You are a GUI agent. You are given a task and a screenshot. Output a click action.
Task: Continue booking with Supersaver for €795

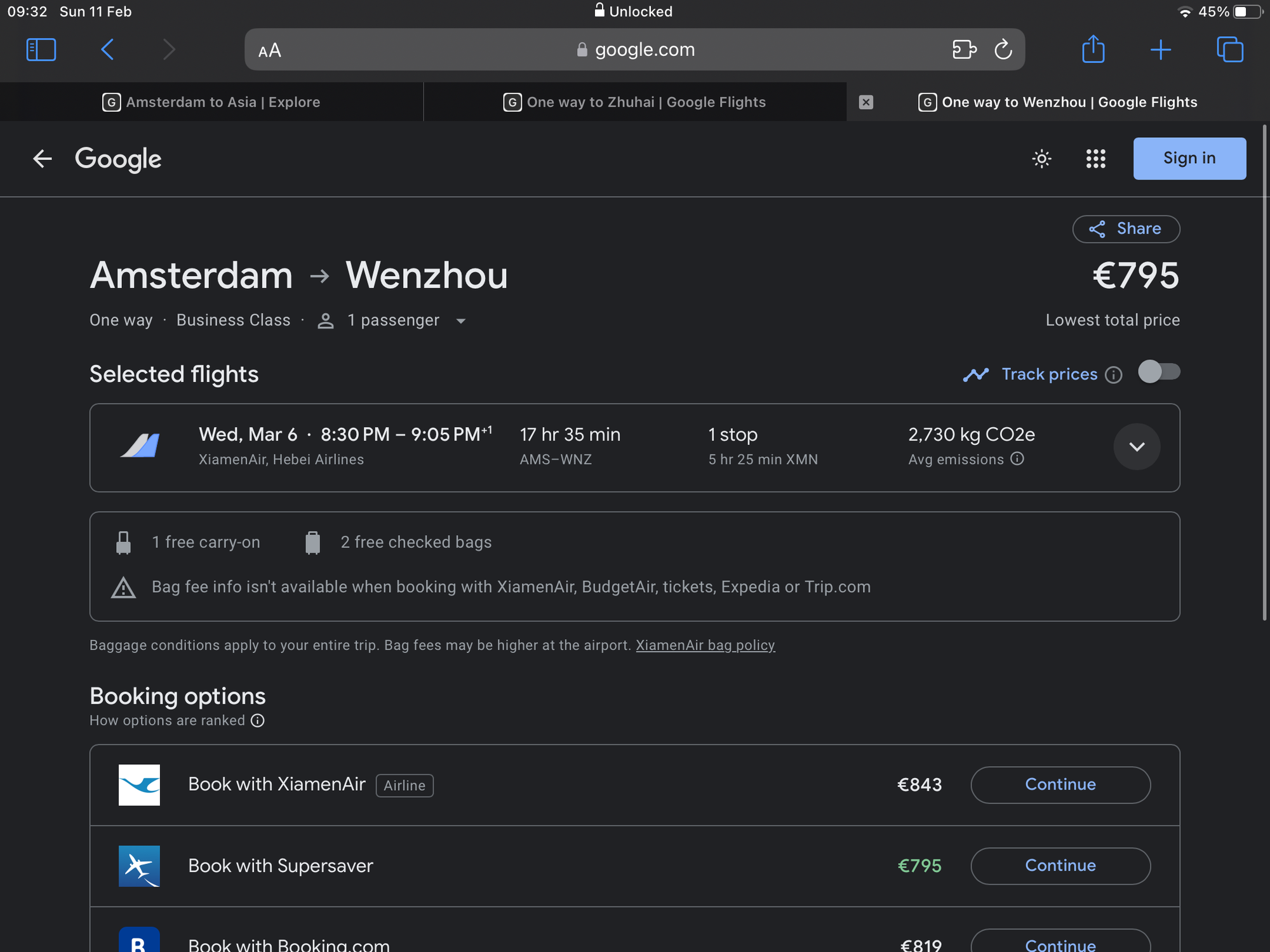(1060, 866)
